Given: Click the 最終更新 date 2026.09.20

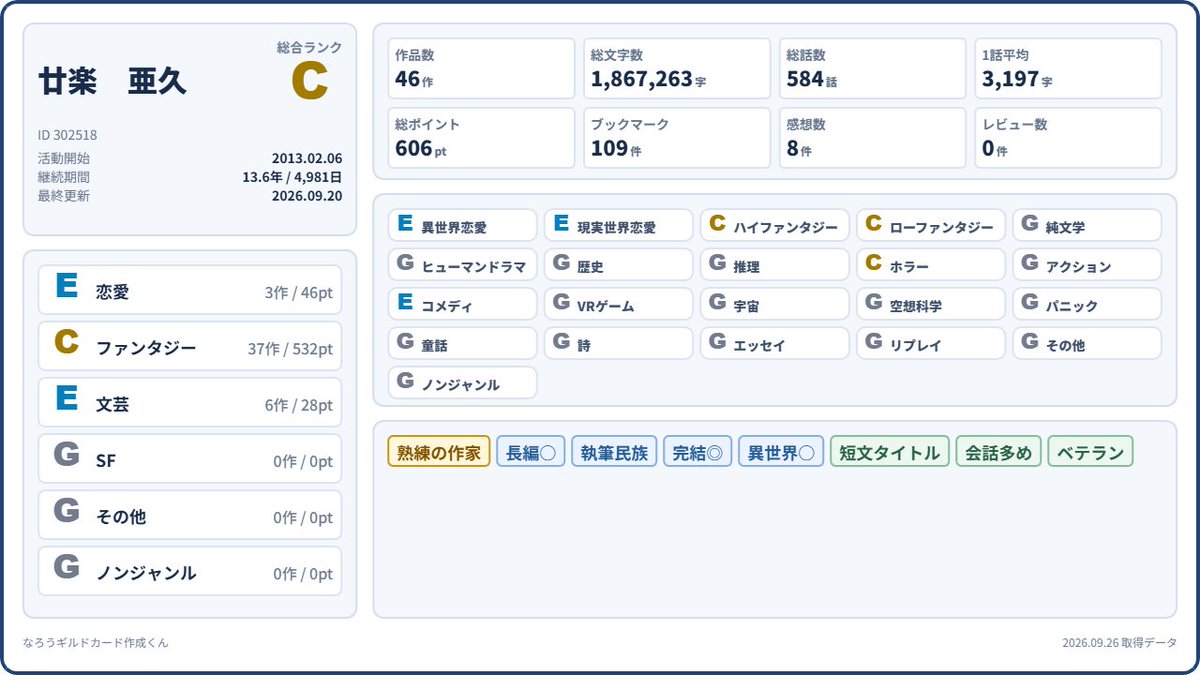Looking at the screenshot, I should click(307, 196).
